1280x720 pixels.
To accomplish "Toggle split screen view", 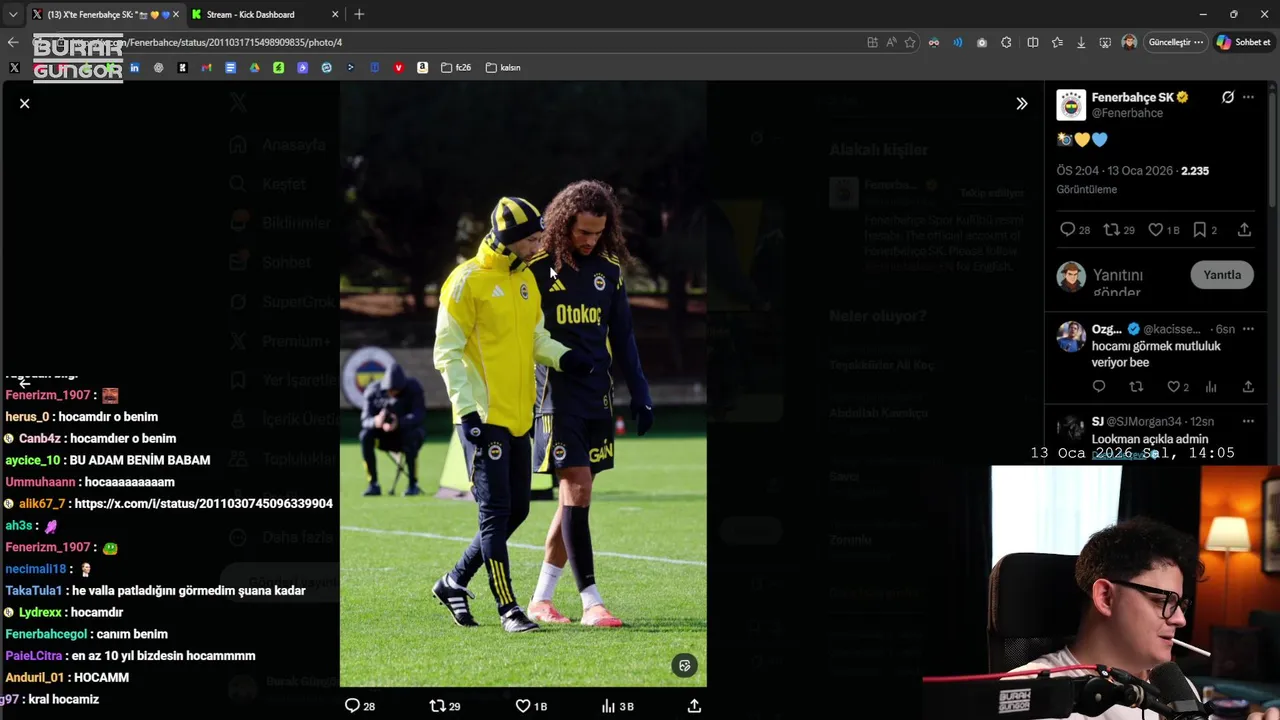I will 1033,42.
